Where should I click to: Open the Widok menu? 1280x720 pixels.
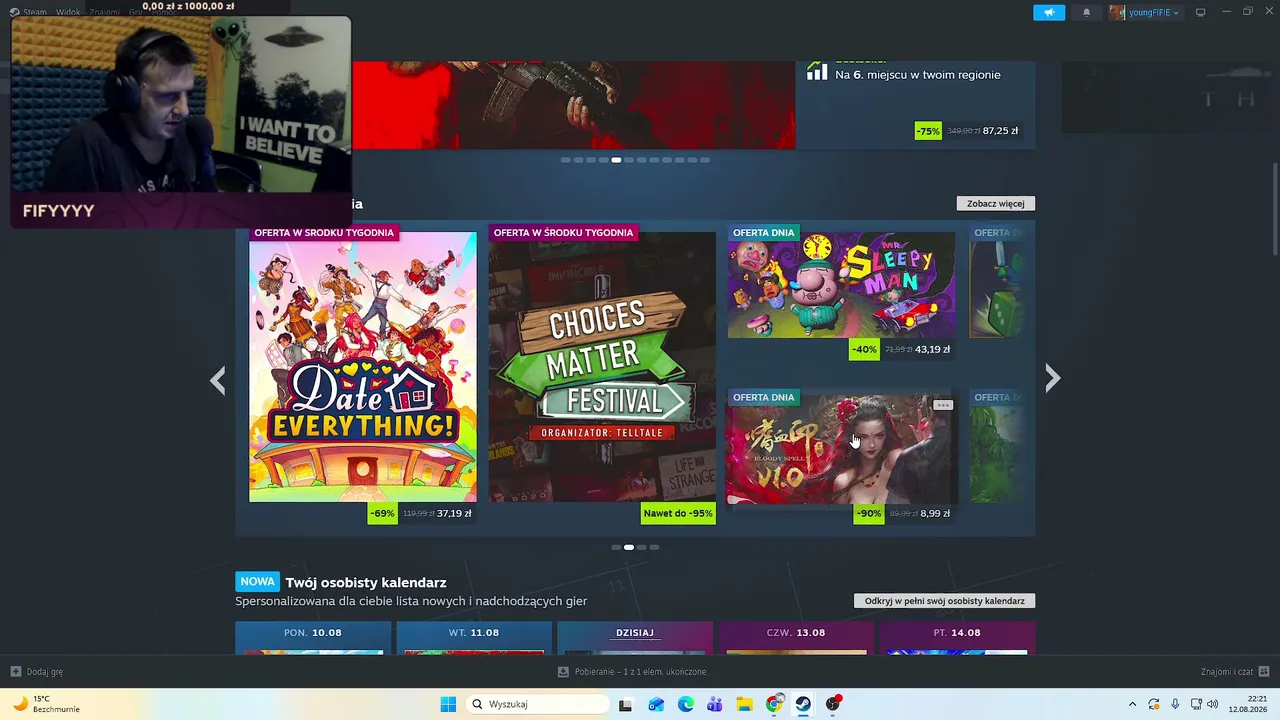pyautogui.click(x=68, y=12)
